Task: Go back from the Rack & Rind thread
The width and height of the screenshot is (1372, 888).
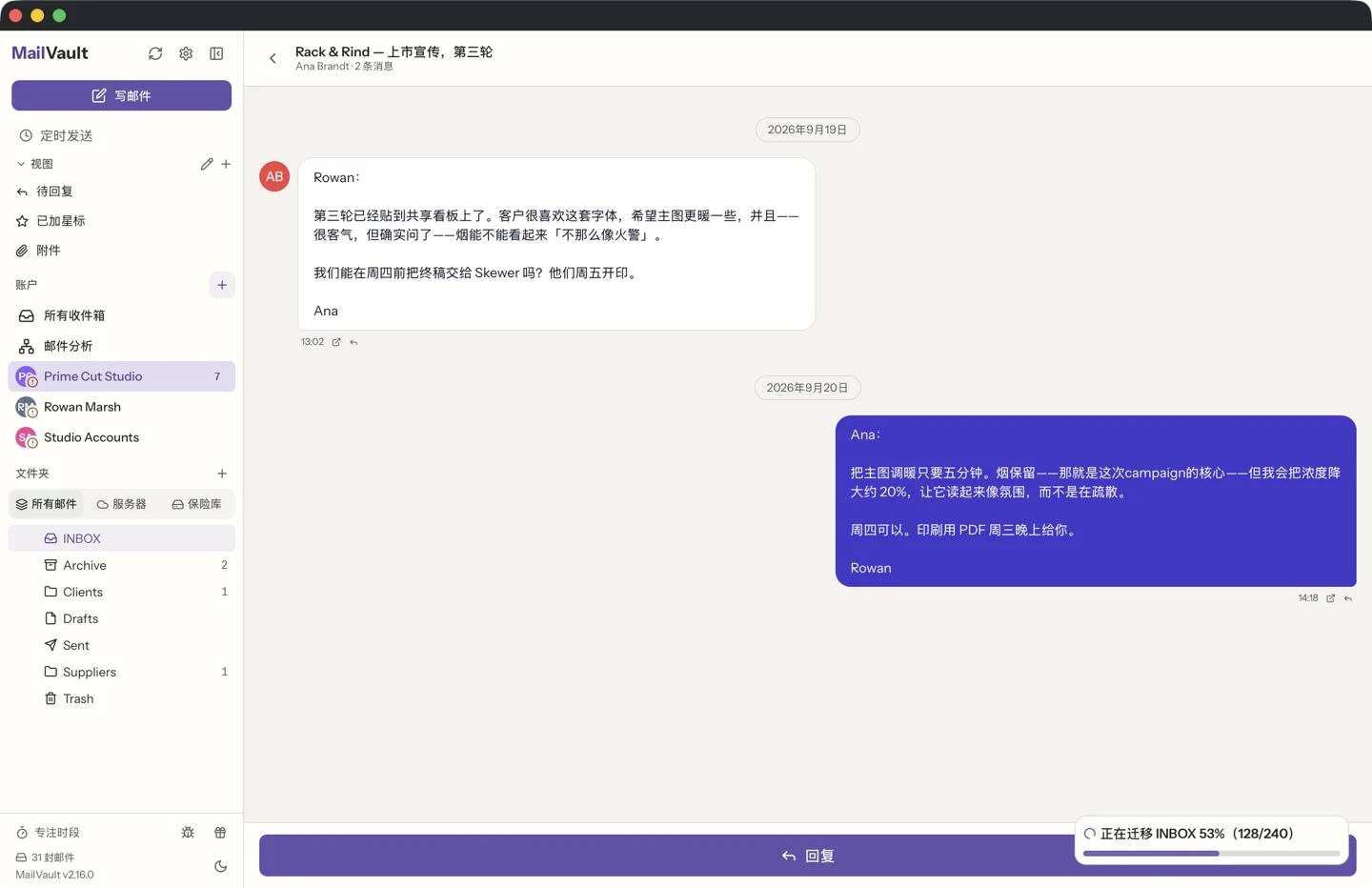Action: click(x=272, y=58)
